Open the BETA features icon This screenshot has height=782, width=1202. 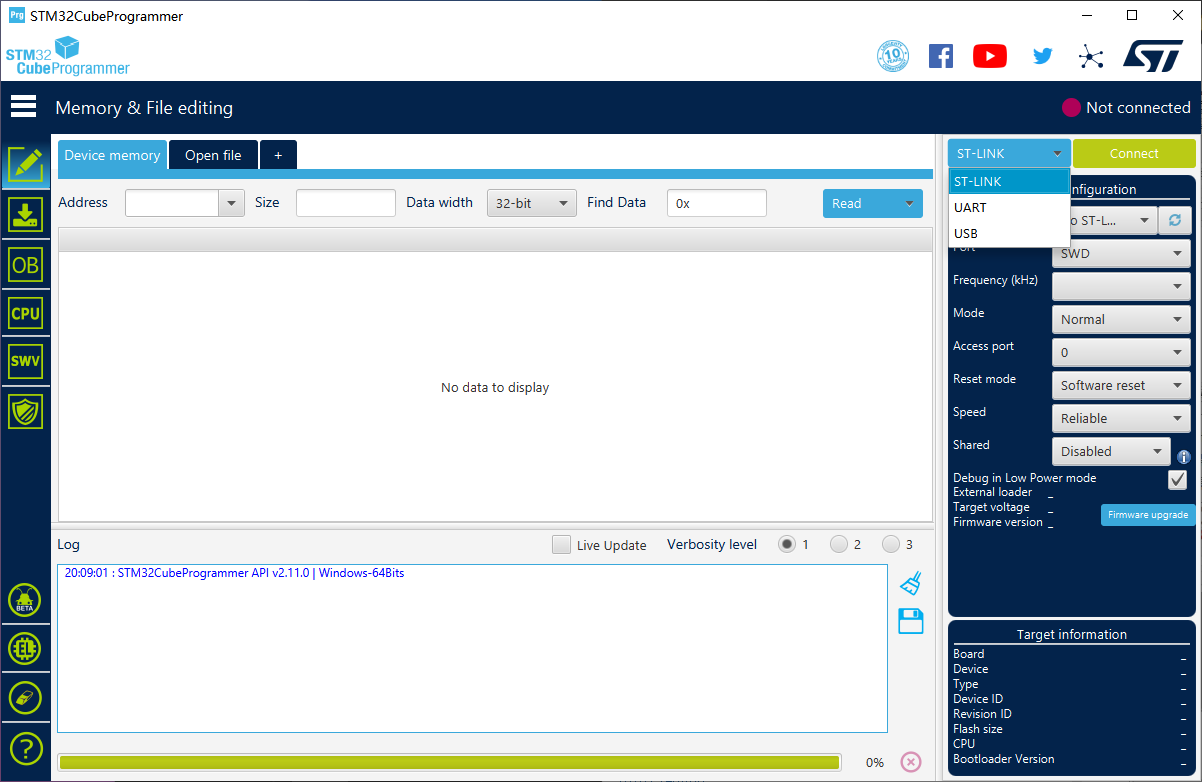[25, 601]
